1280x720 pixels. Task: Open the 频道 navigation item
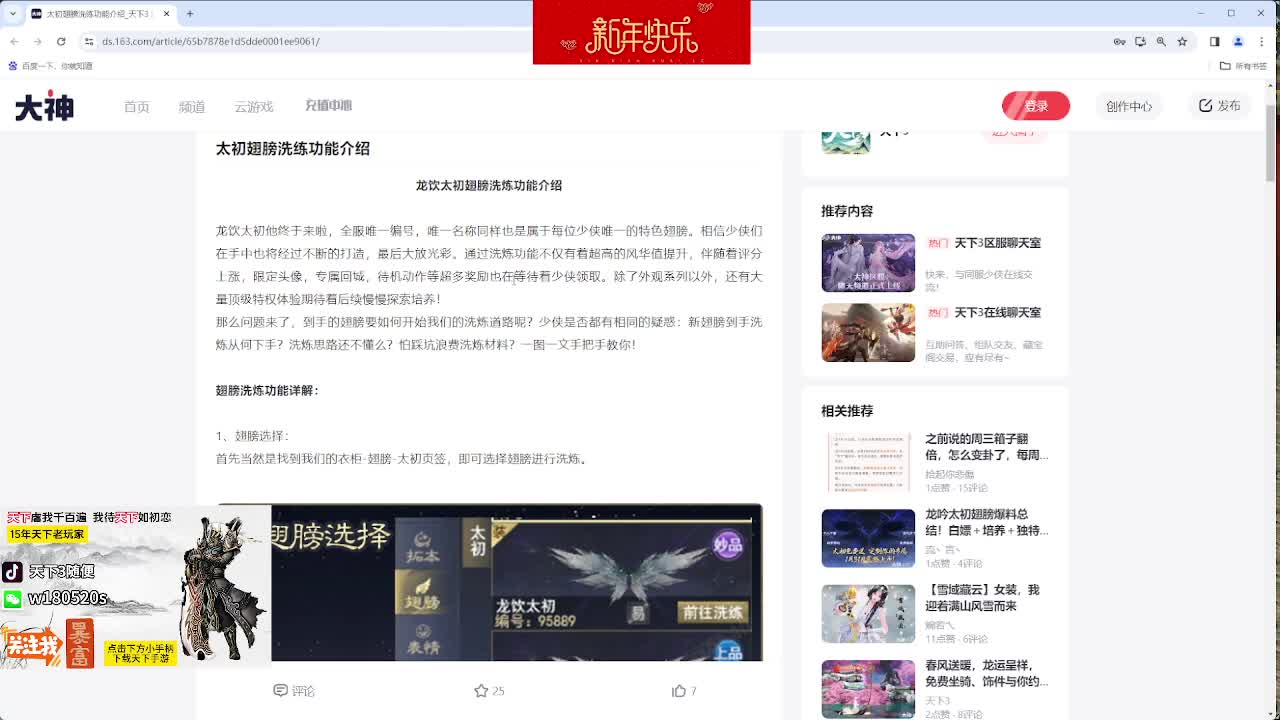(x=192, y=106)
